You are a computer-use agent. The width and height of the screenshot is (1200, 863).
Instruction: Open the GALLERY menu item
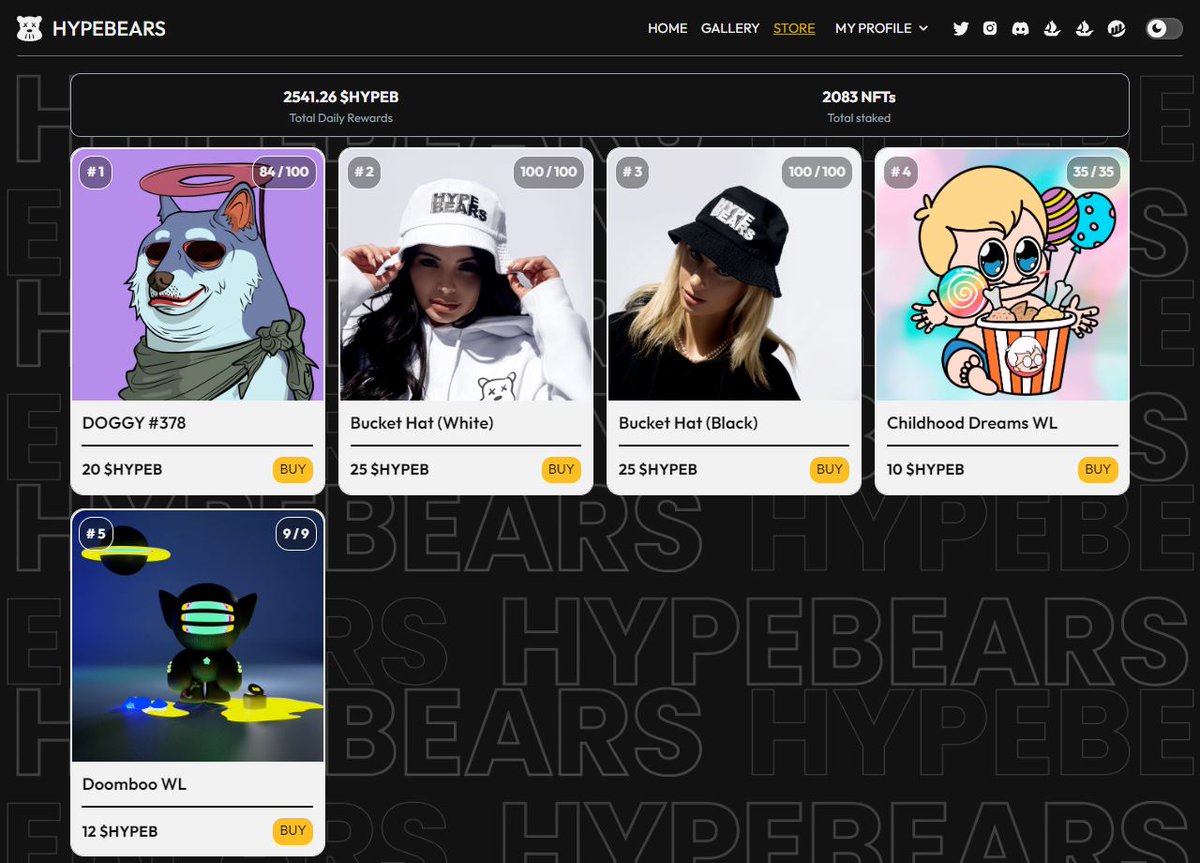tap(730, 28)
